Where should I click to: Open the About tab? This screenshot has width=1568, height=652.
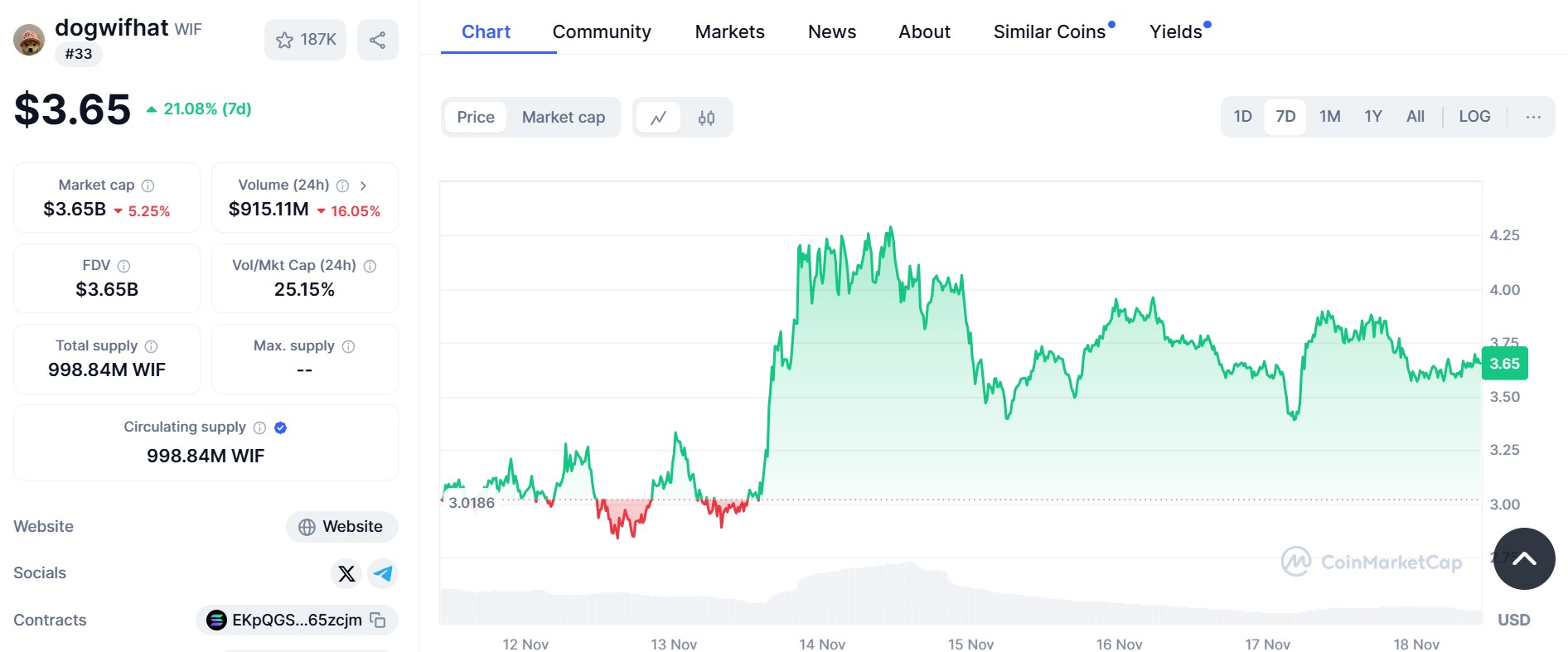[x=924, y=31]
